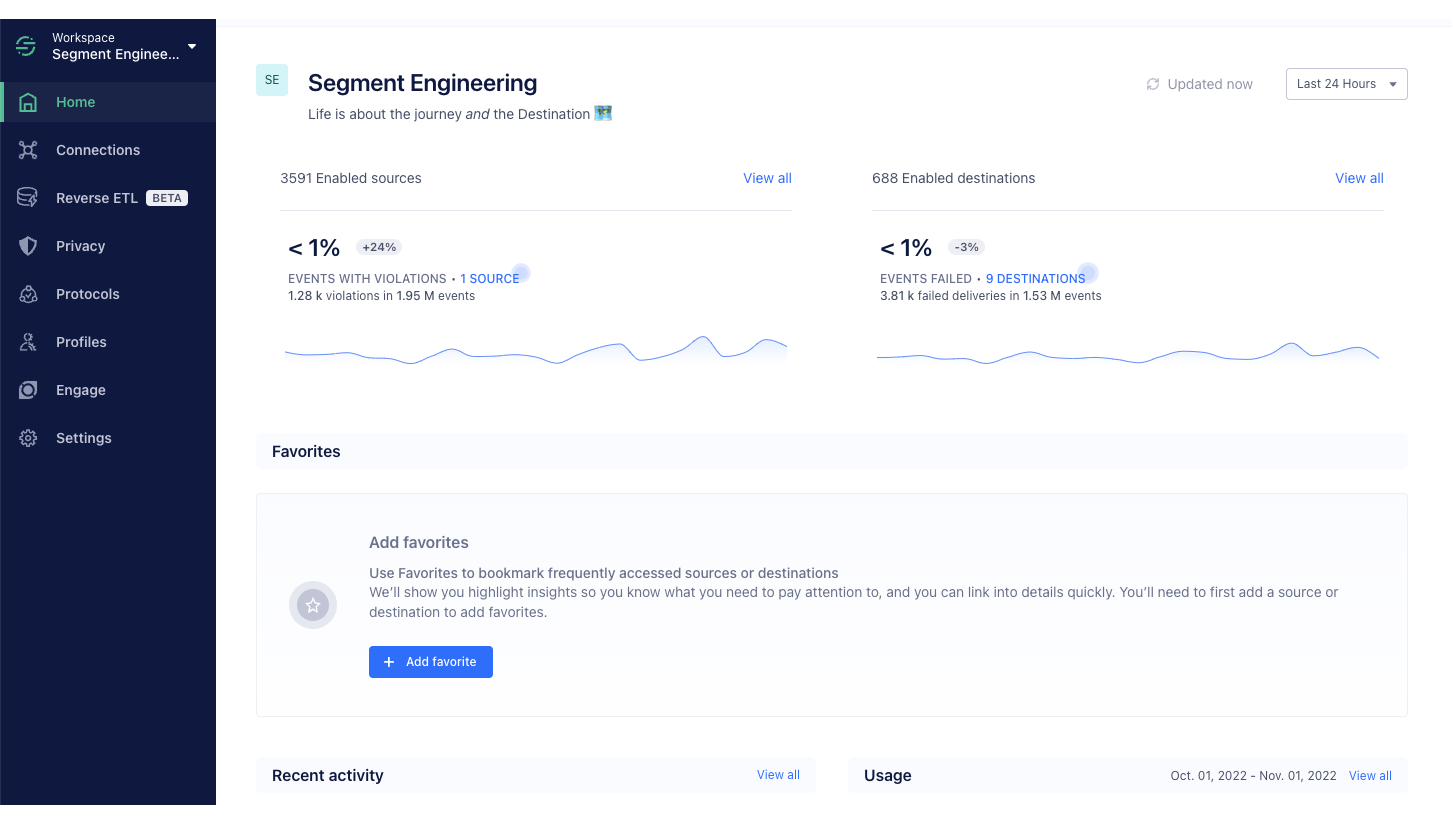This screenshot has width=1453, height=817.
Task: Click the Segment Engineering heading
Action: click(422, 83)
